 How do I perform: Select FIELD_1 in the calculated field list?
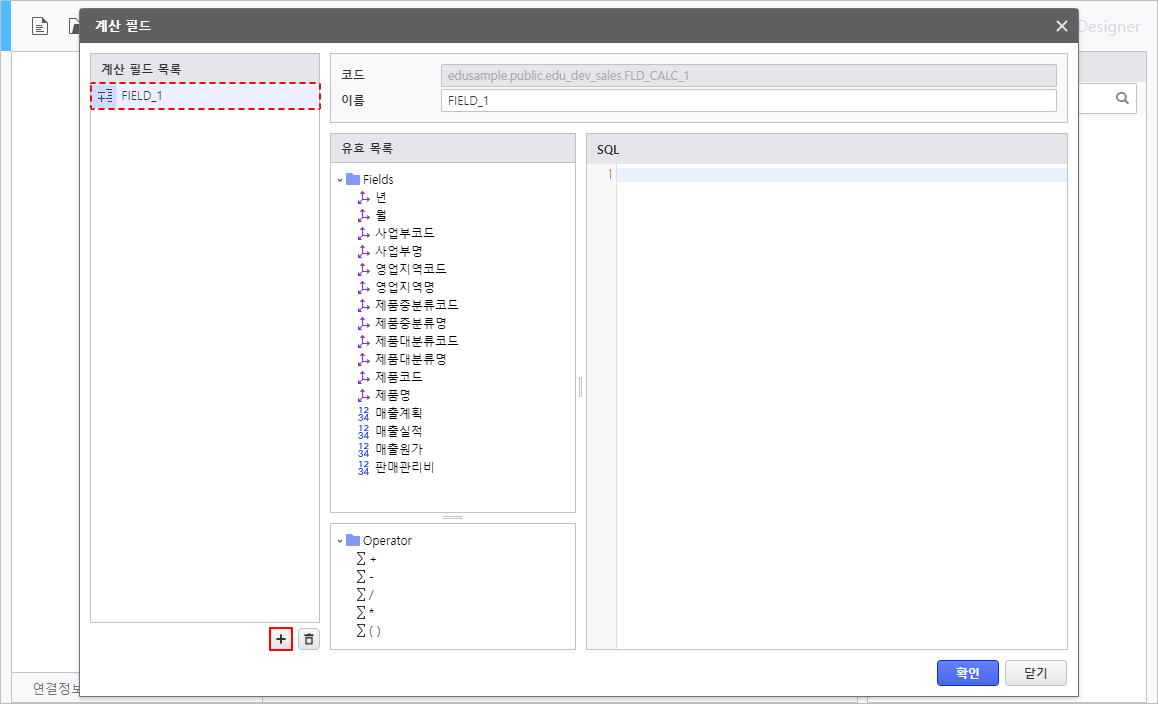pyautogui.click(x=205, y=96)
